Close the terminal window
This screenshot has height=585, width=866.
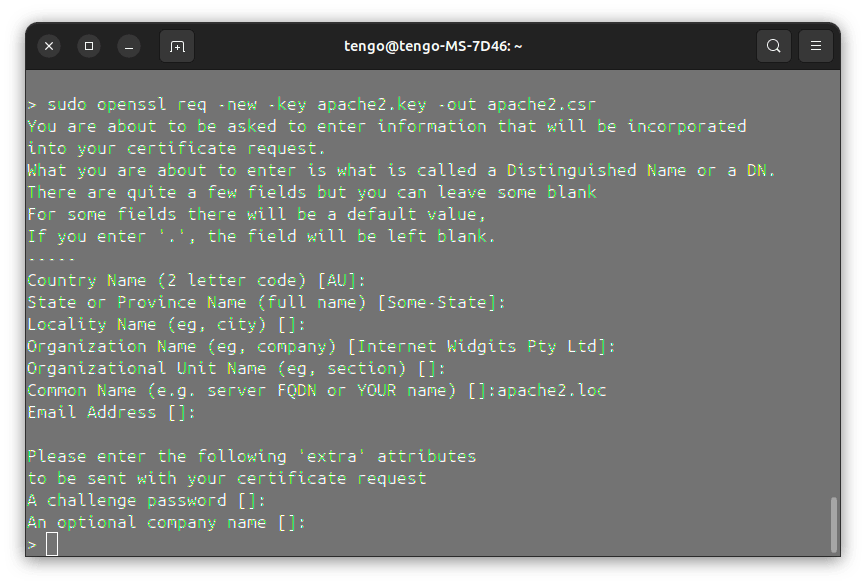pos(49,46)
